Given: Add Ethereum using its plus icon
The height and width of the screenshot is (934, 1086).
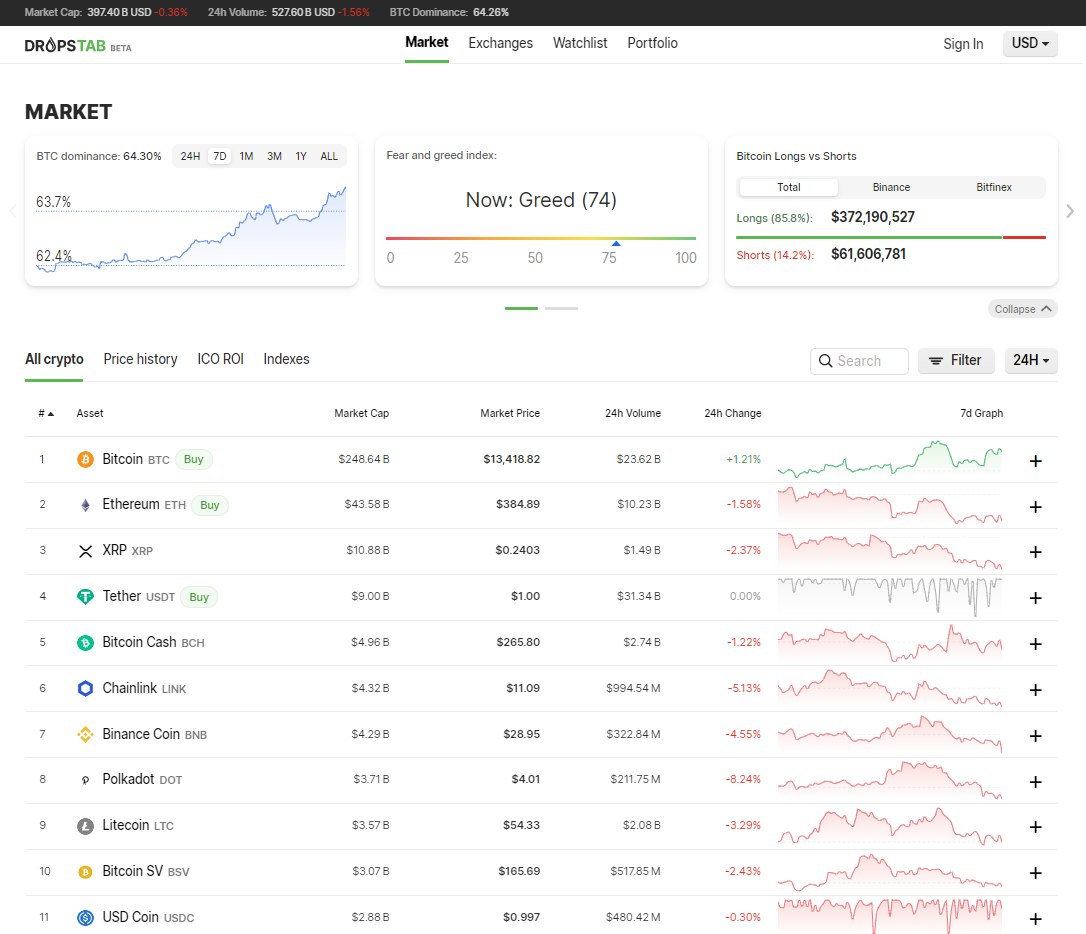Looking at the screenshot, I should (x=1035, y=507).
